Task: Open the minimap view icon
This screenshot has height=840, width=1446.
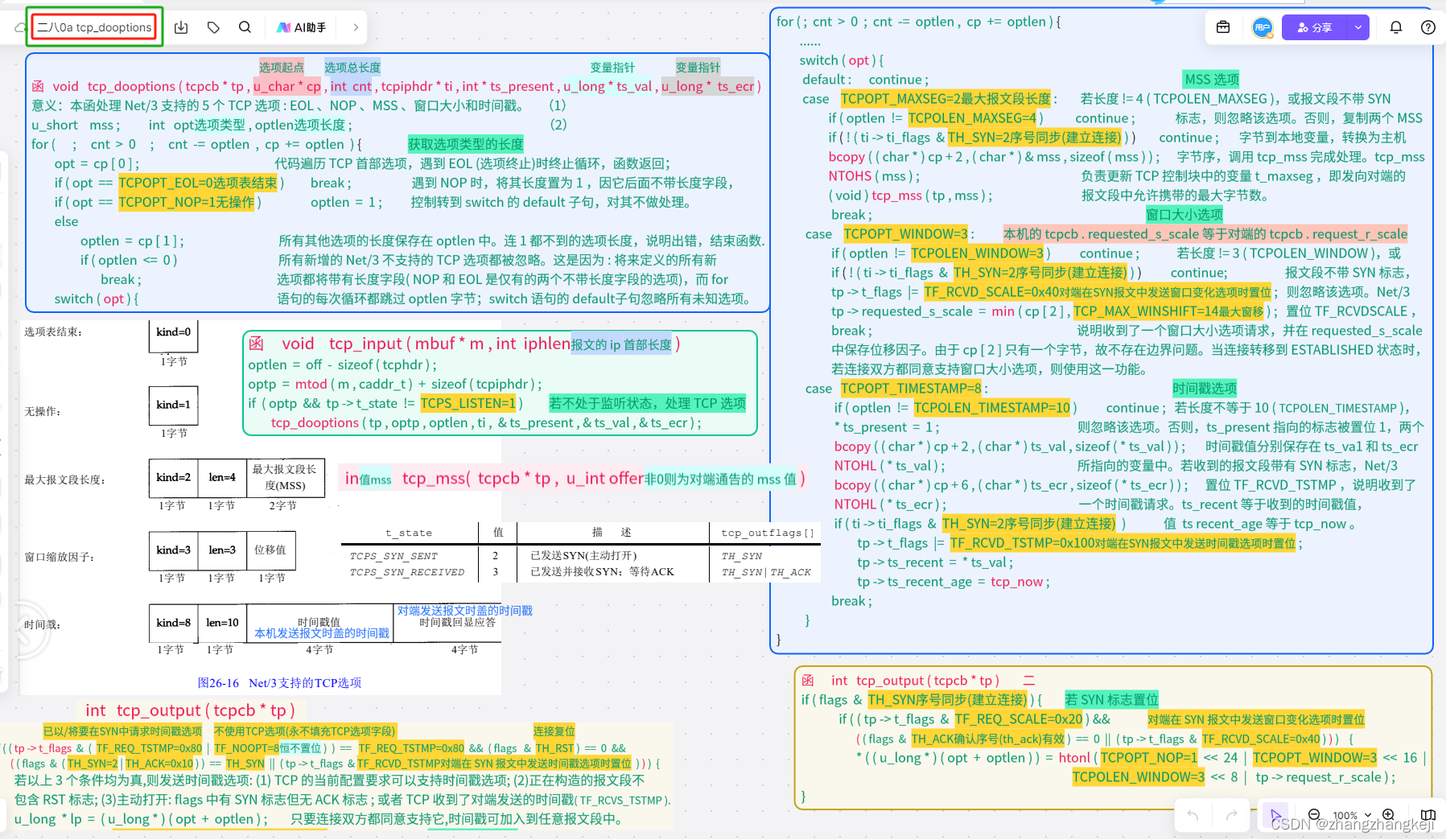Action: (x=1428, y=815)
